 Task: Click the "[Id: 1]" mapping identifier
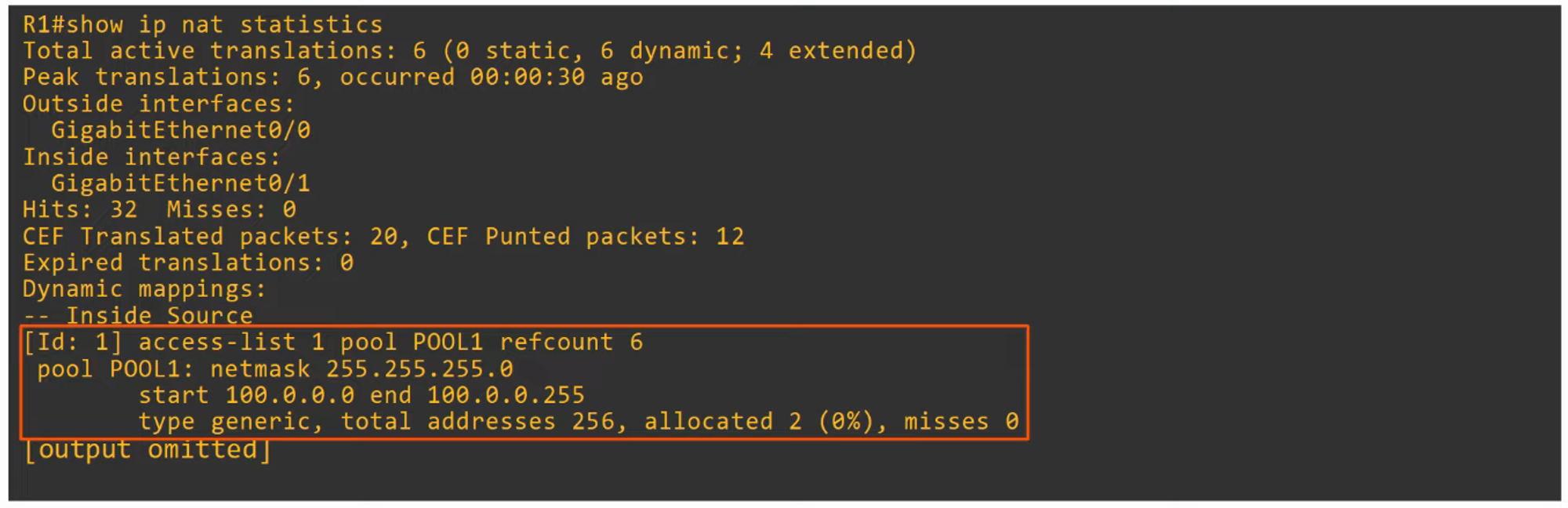point(73,343)
